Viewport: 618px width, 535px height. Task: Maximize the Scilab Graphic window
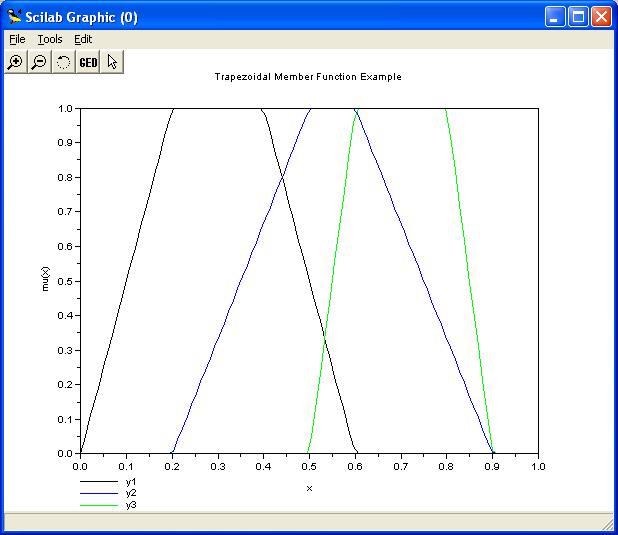tap(578, 17)
